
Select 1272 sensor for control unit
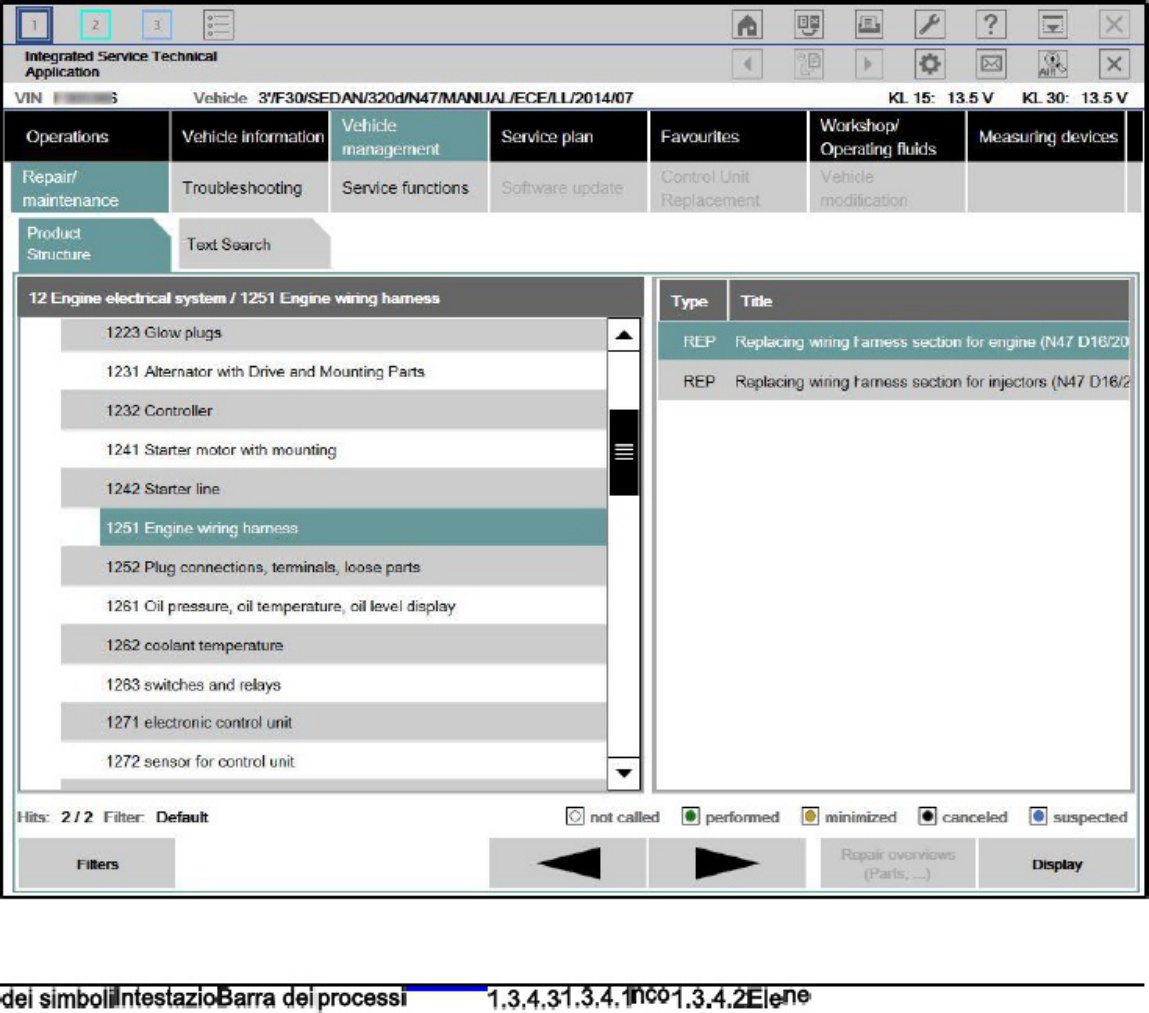(x=333, y=762)
